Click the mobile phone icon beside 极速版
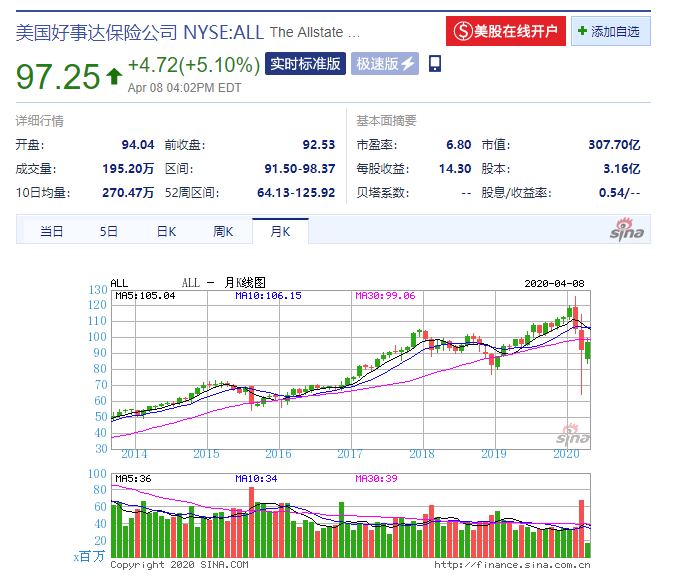Image resolution: width=673 pixels, height=586 pixels. (434, 64)
